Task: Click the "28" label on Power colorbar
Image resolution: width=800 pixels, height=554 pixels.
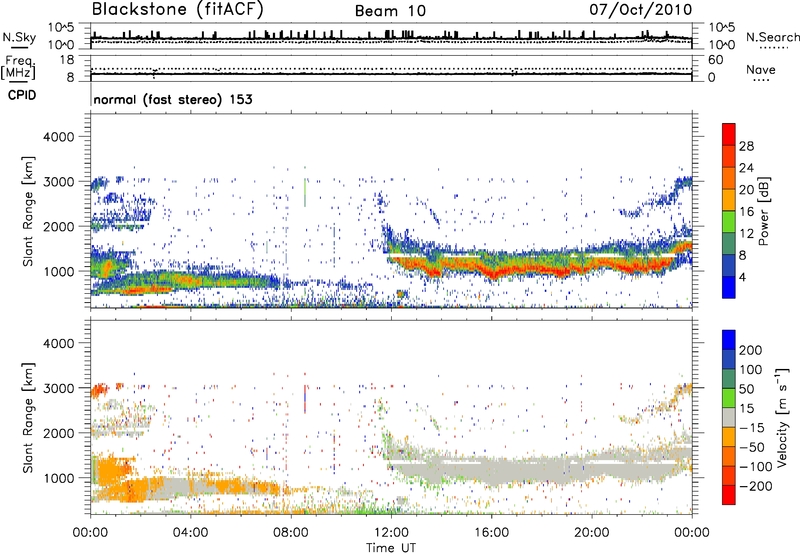Action: pyautogui.click(x=746, y=146)
